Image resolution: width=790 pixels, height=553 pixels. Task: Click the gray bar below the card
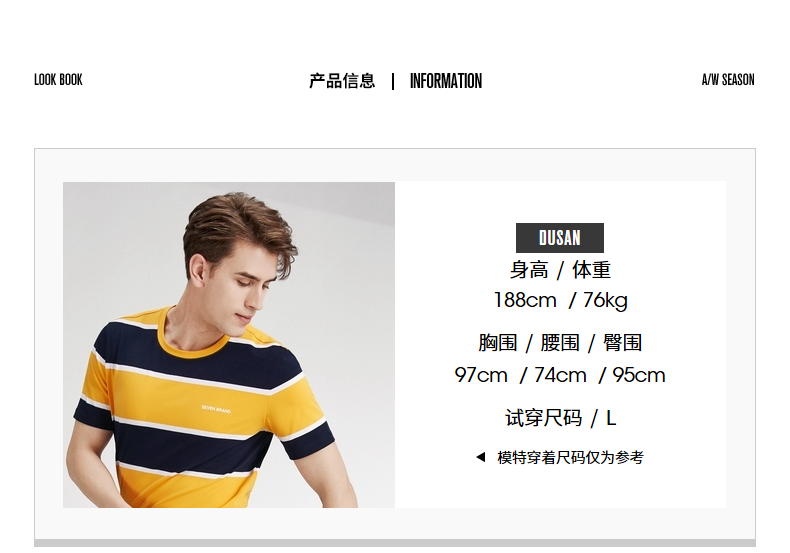395,543
